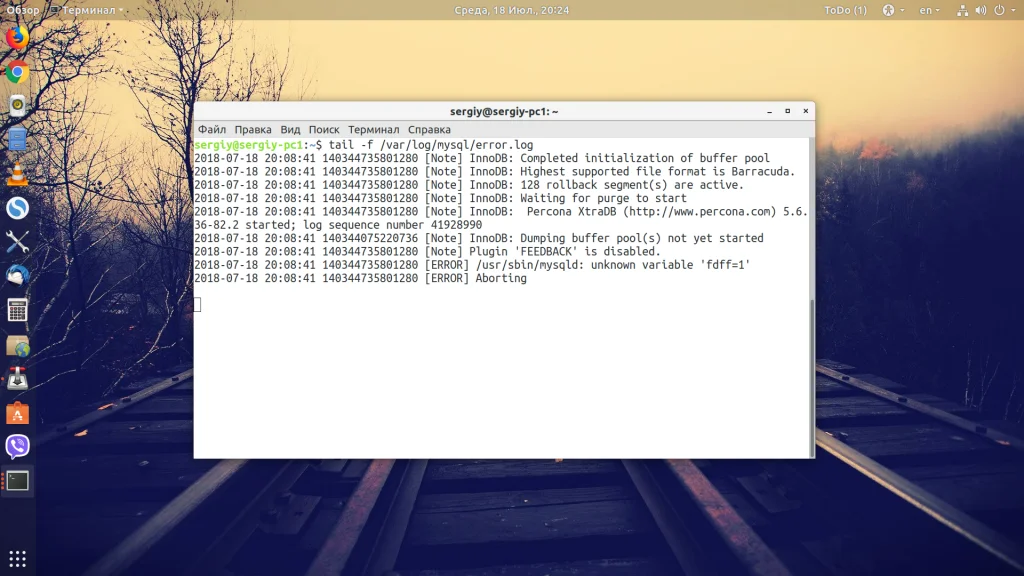Launch Thunderbird mail from the dock

pos(17,276)
